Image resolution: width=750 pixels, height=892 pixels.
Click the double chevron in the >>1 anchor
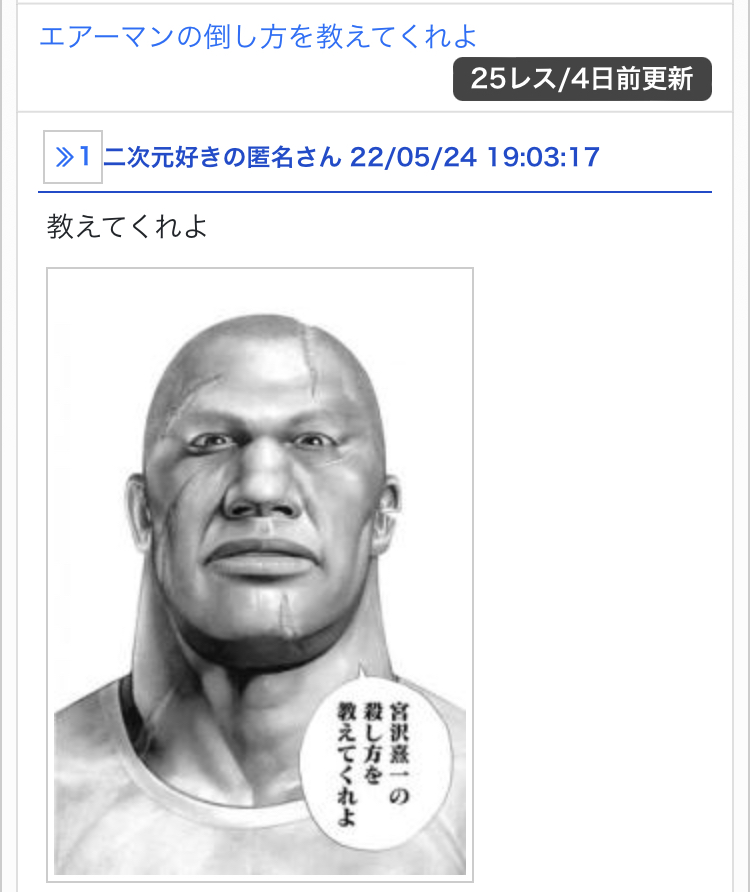click(64, 157)
